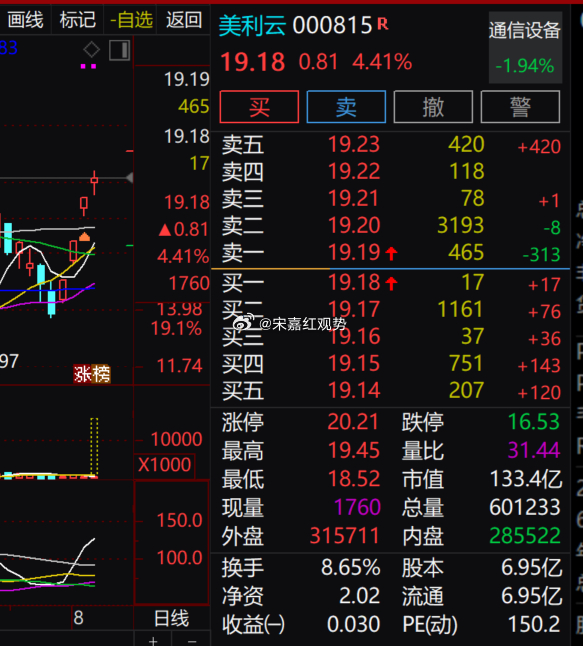Screen dimensions: 583x646
Task: Toggle the split panel layout icon
Action: click(x=119, y=50)
